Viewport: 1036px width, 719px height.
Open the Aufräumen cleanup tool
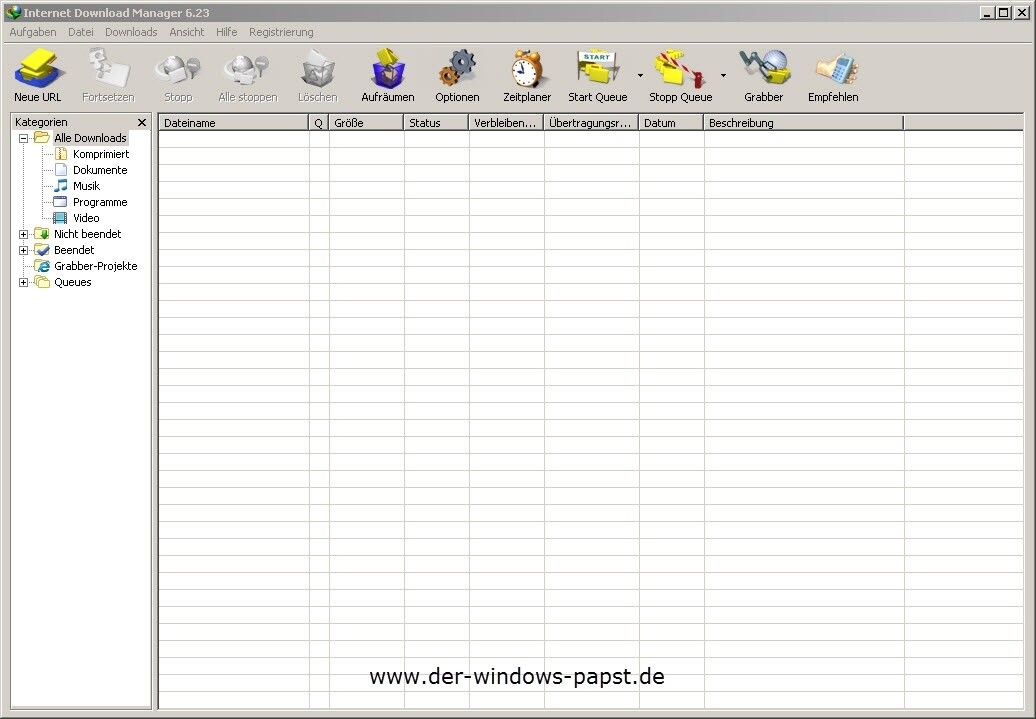[387, 70]
